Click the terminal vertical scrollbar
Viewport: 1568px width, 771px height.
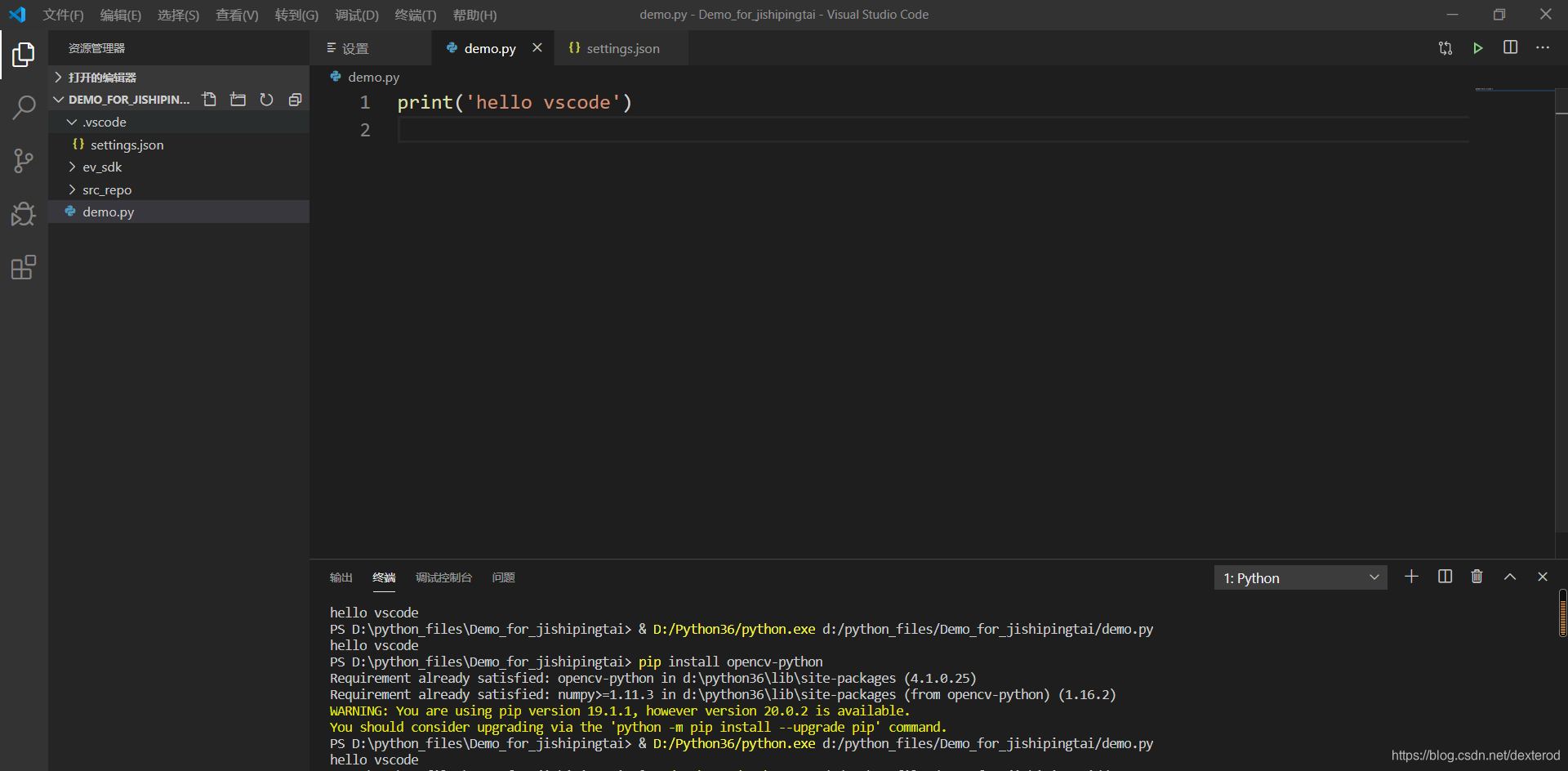point(1562,613)
